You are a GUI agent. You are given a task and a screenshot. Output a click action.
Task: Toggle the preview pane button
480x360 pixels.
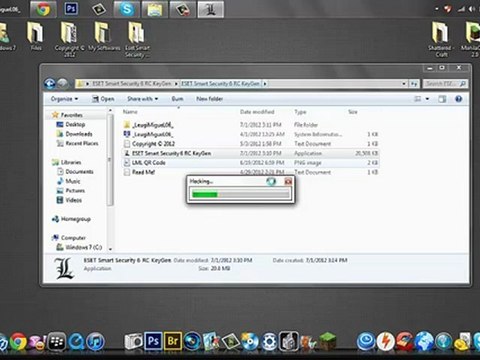(x=442, y=99)
